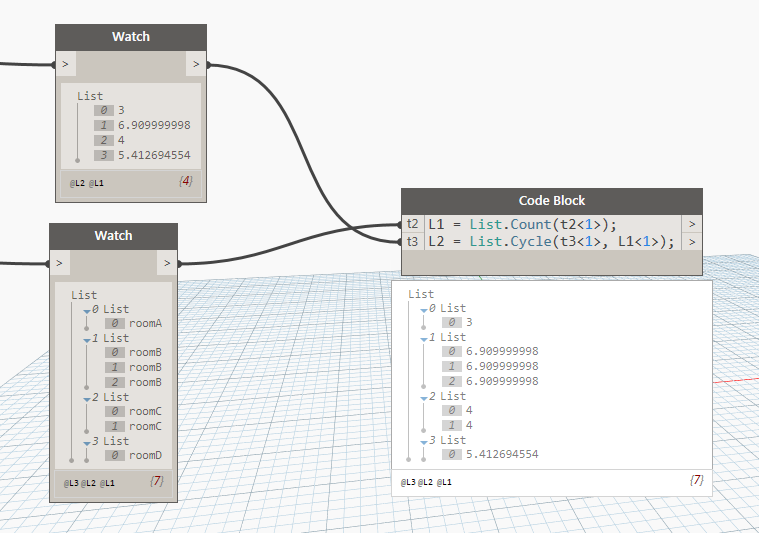
Task: Click the @L2 level label in the top Watch node
Action: (76, 184)
